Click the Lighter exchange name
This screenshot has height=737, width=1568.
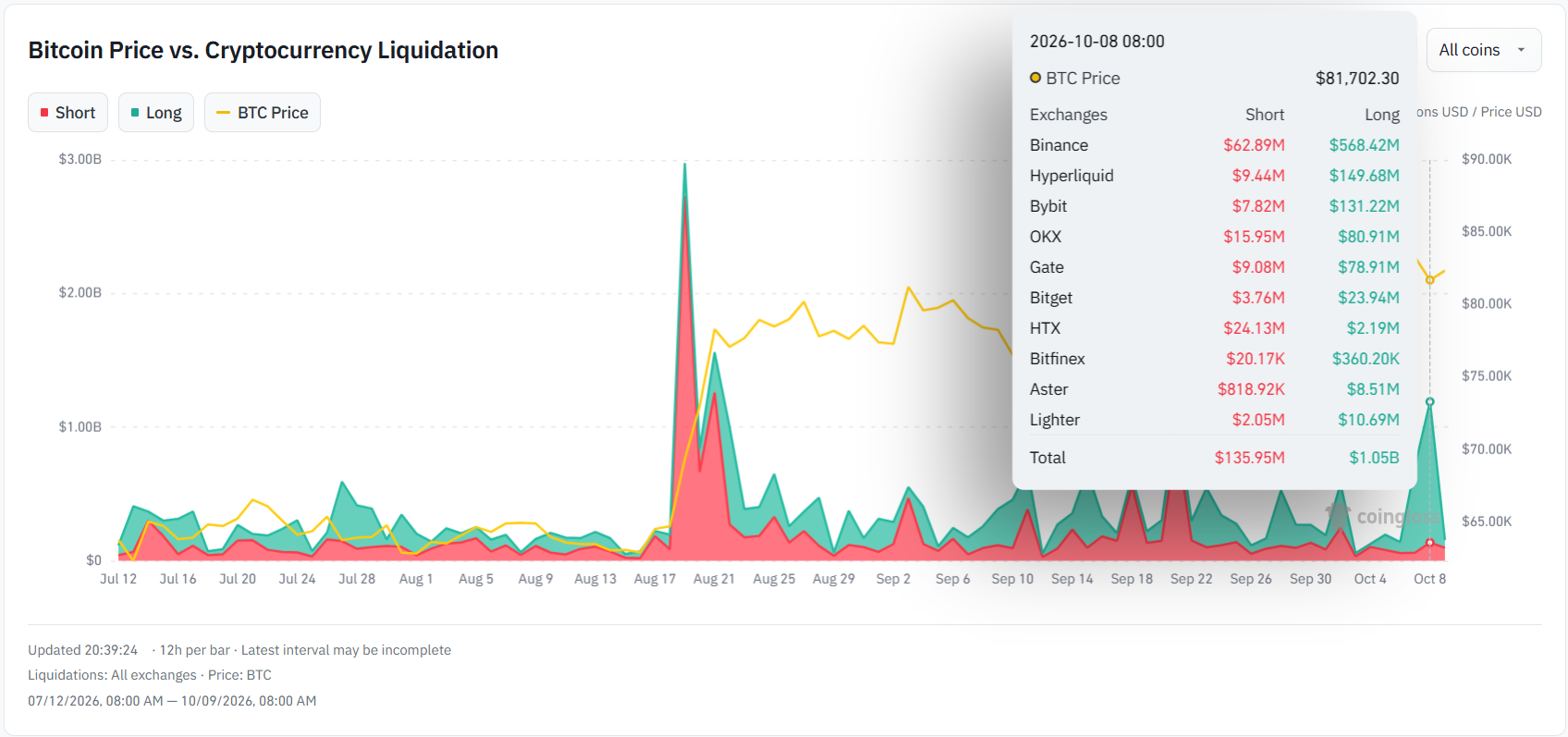tap(1055, 420)
